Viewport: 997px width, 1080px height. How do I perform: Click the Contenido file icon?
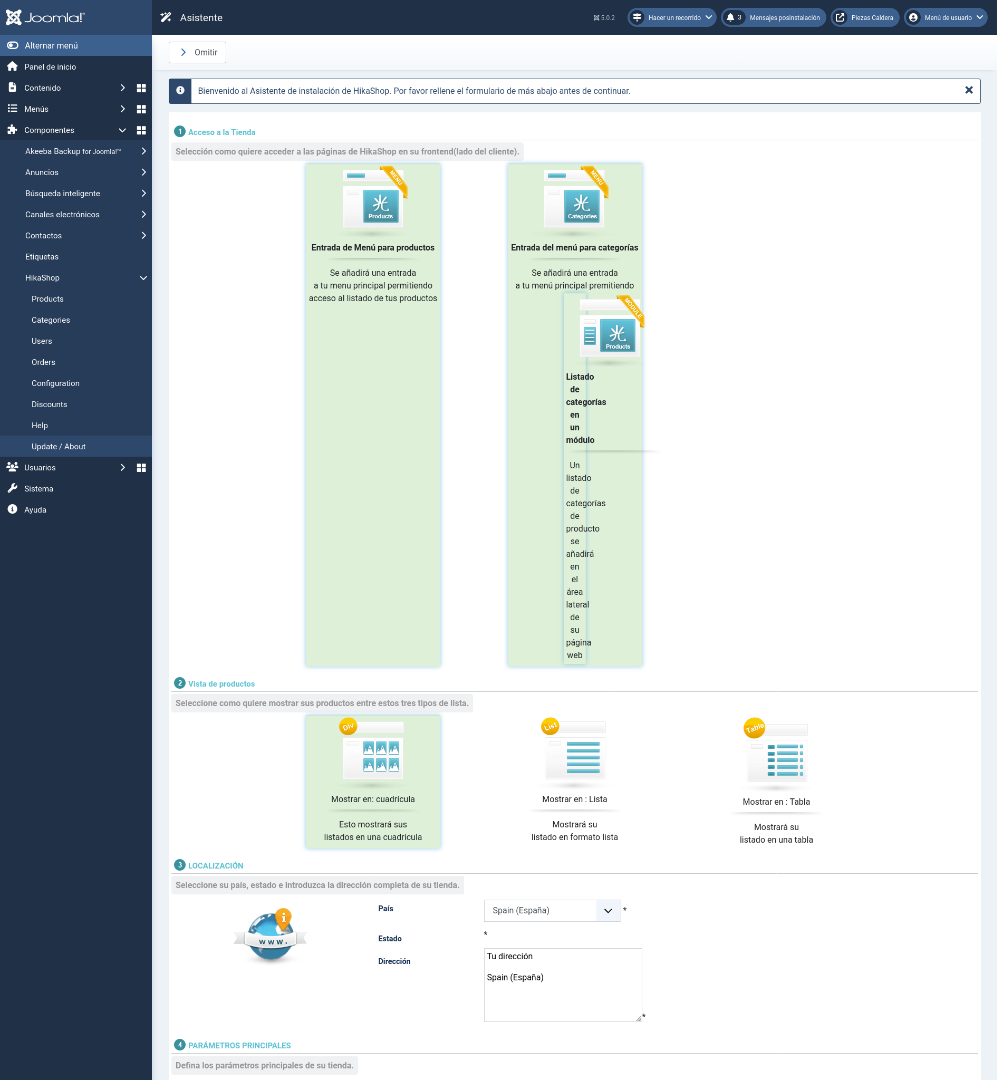point(12,87)
